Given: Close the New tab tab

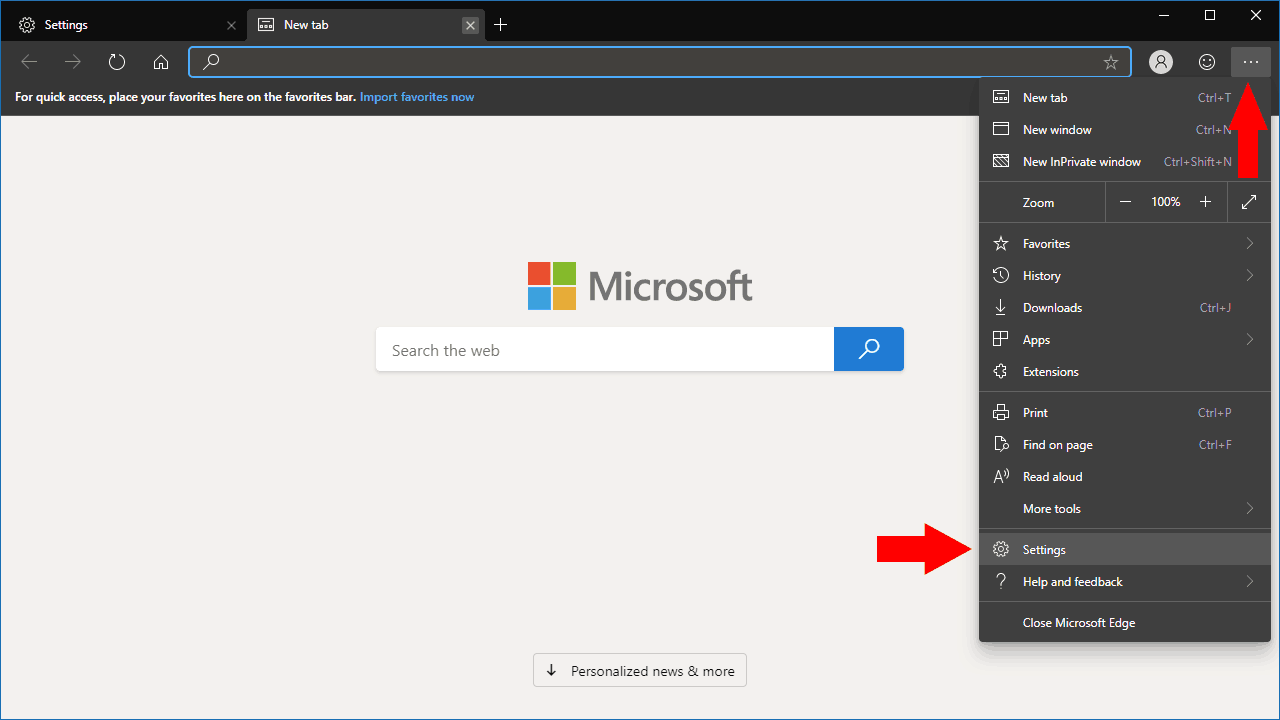Looking at the screenshot, I should tap(470, 25).
